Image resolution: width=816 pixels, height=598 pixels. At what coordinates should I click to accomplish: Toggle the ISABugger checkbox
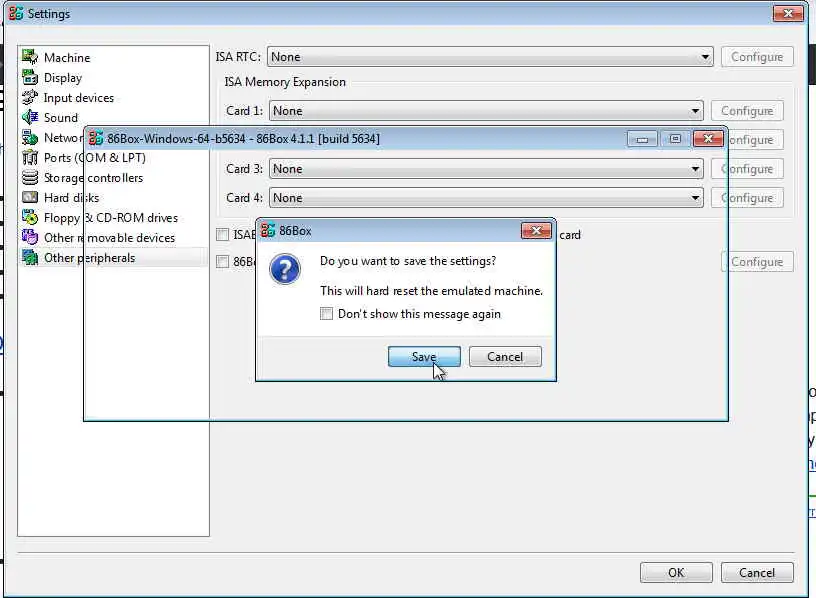click(x=222, y=234)
